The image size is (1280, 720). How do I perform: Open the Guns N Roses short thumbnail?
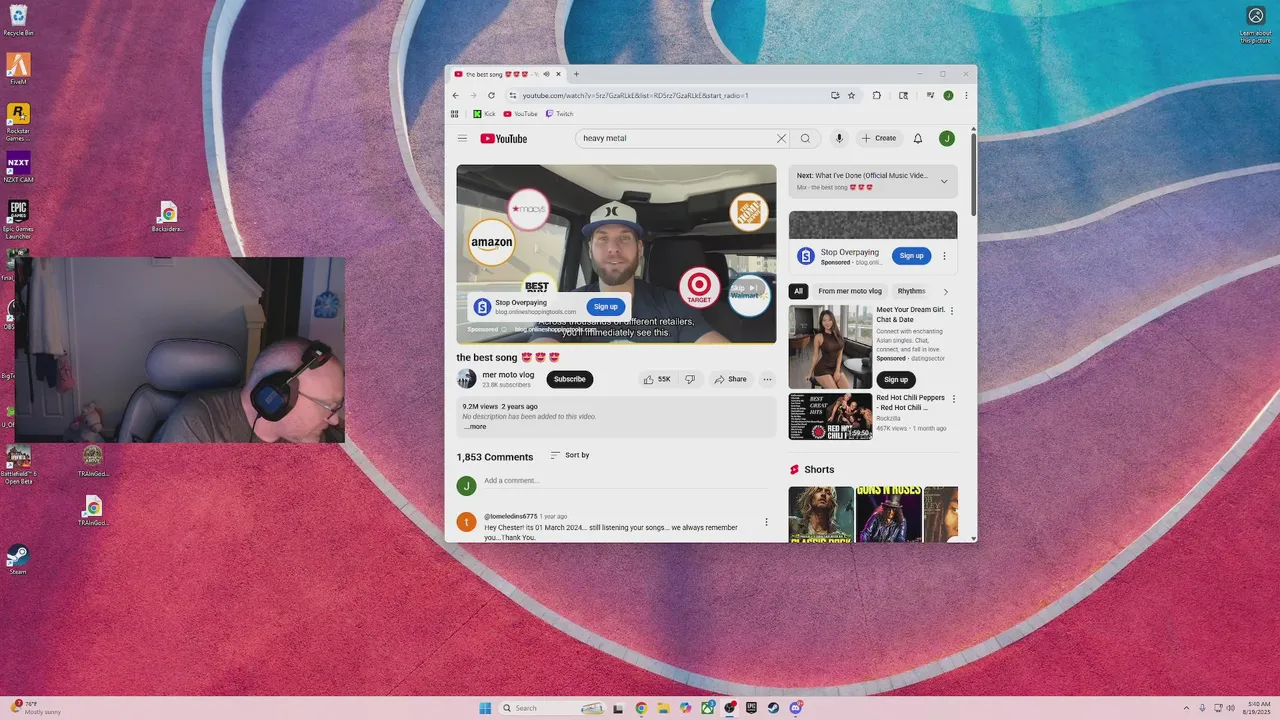click(888, 514)
